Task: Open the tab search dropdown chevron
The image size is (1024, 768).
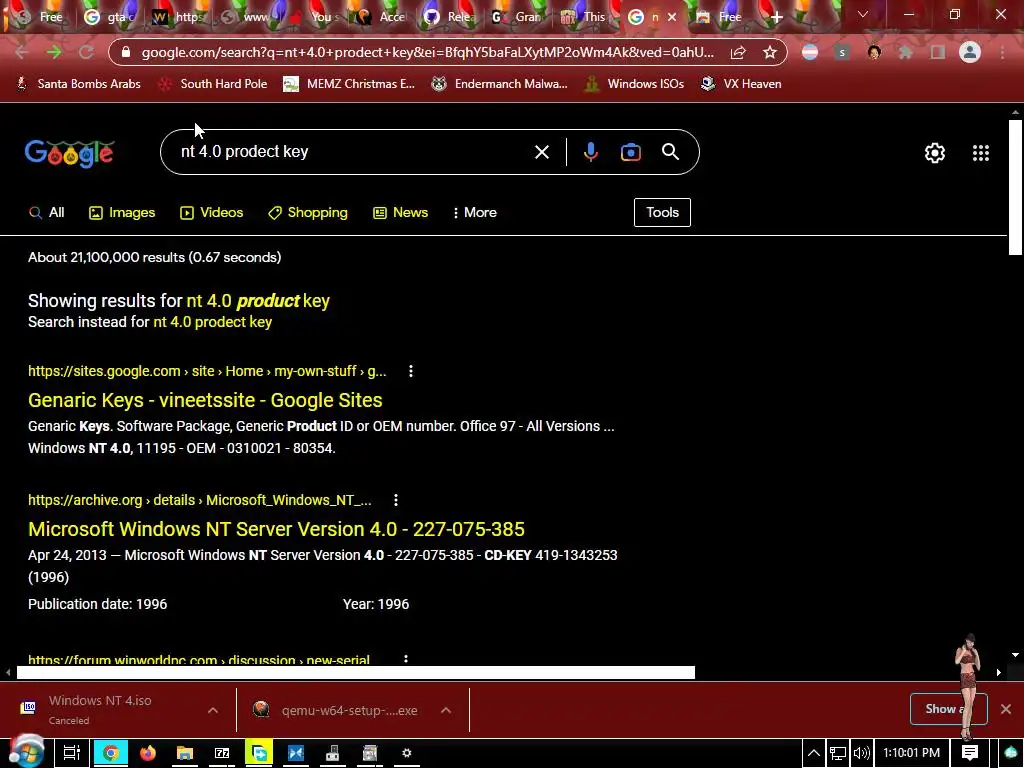Action: point(863,14)
